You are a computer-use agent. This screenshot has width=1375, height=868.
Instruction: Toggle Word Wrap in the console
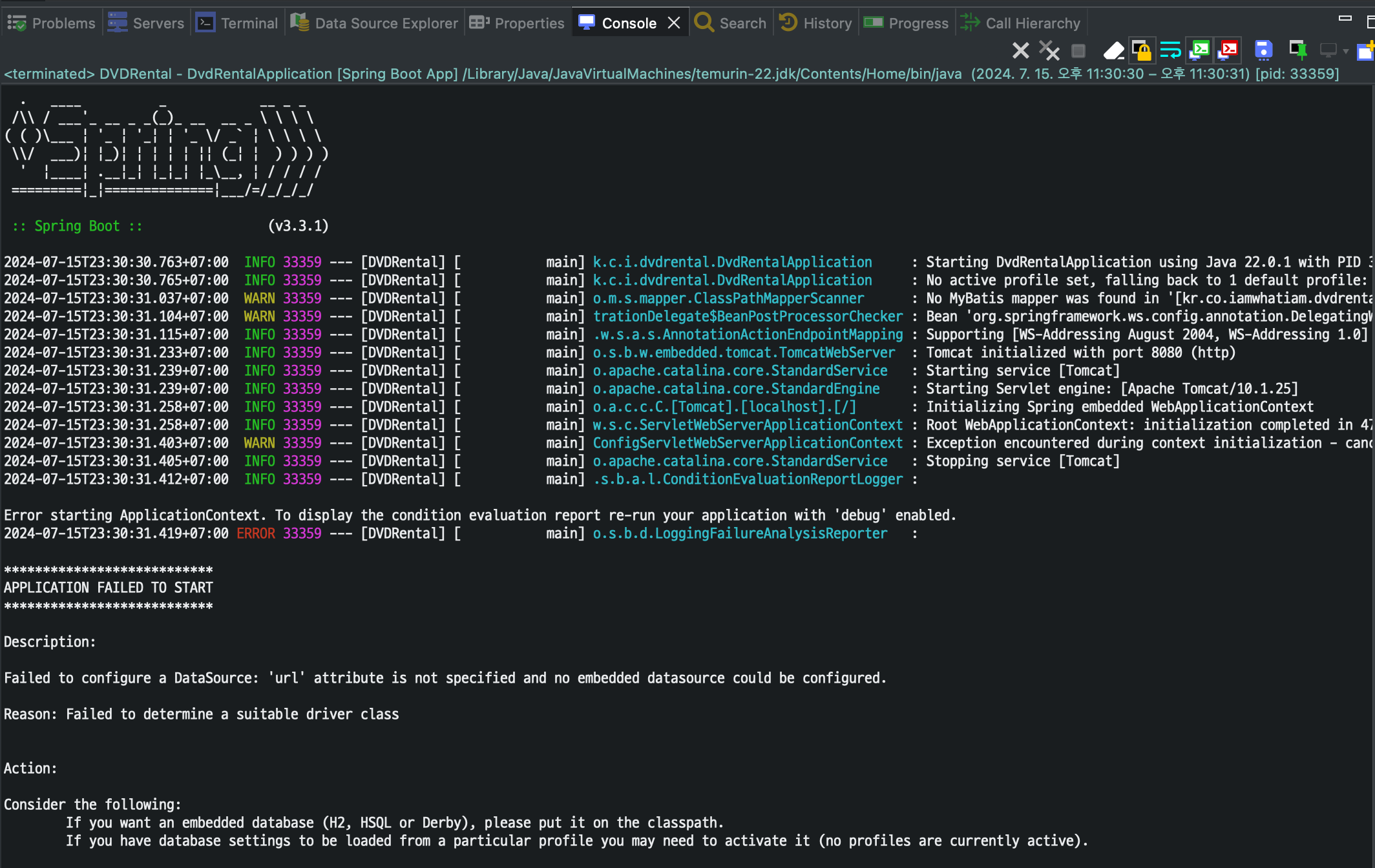(x=1170, y=50)
